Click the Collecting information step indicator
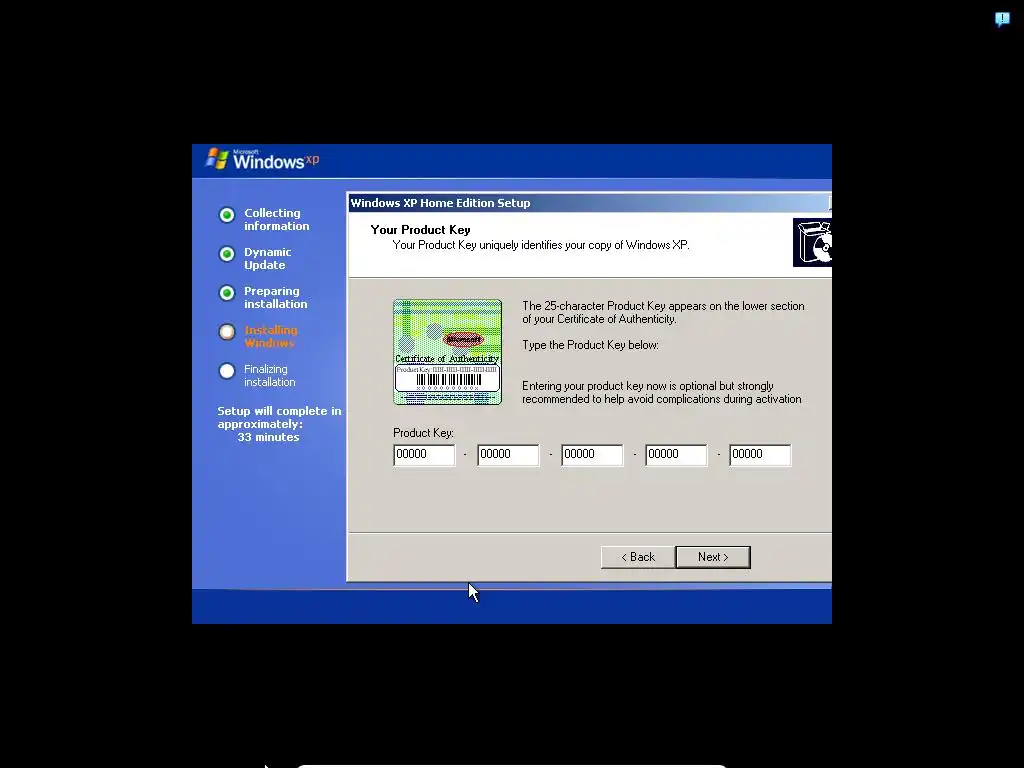The height and width of the screenshot is (768, 1024). [x=227, y=215]
